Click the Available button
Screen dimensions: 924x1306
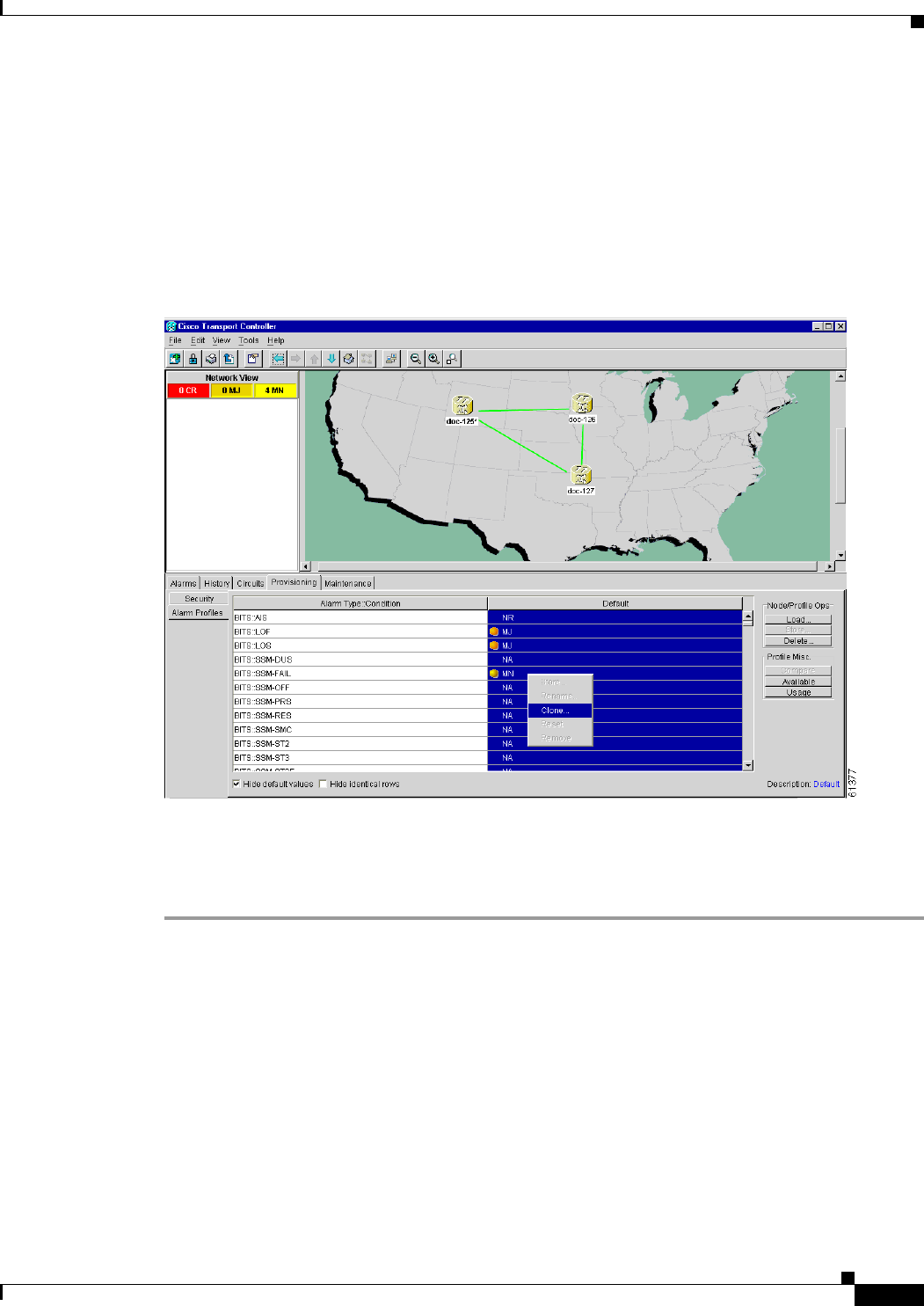(x=797, y=682)
